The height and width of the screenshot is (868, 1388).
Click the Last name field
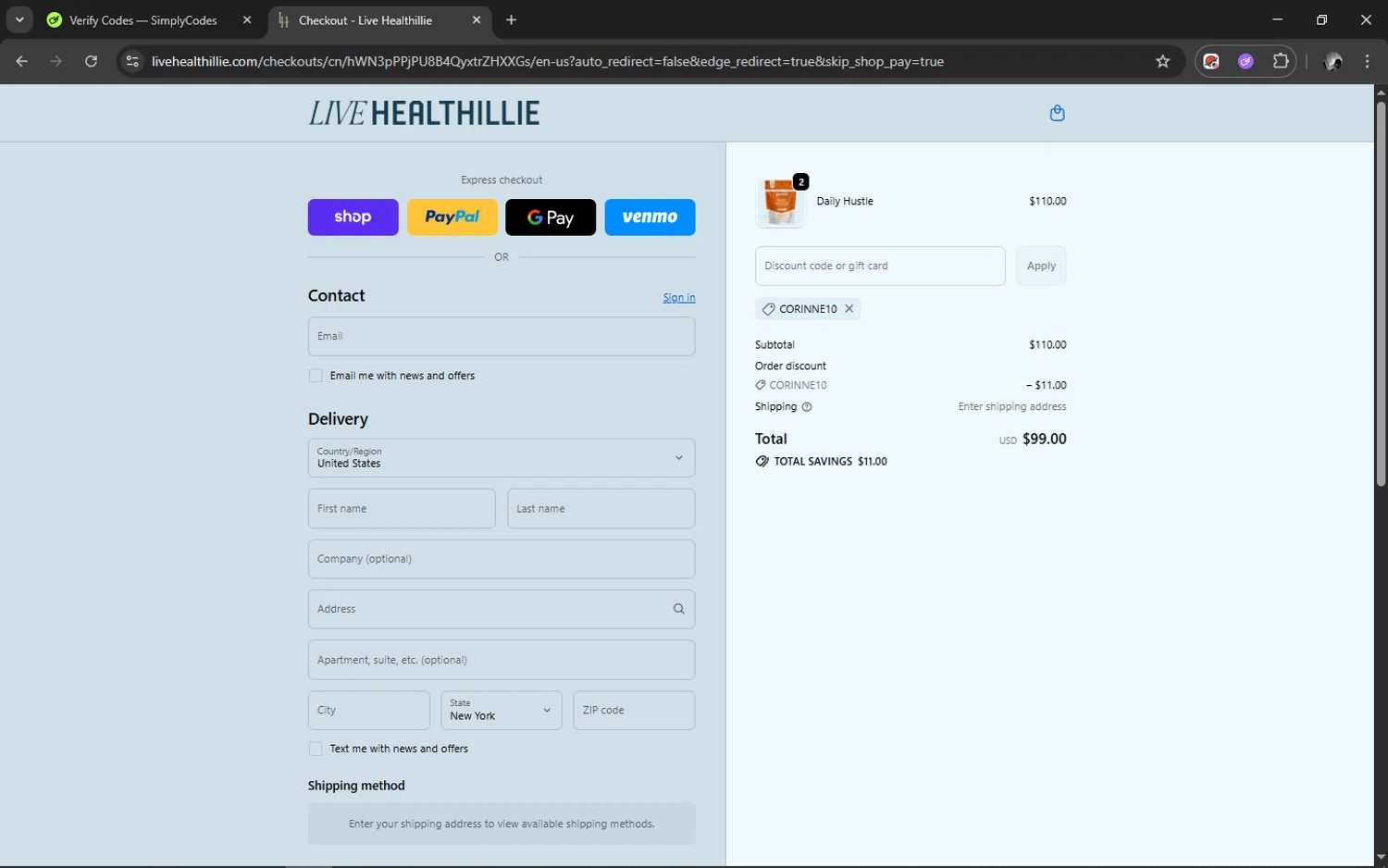(x=601, y=509)
